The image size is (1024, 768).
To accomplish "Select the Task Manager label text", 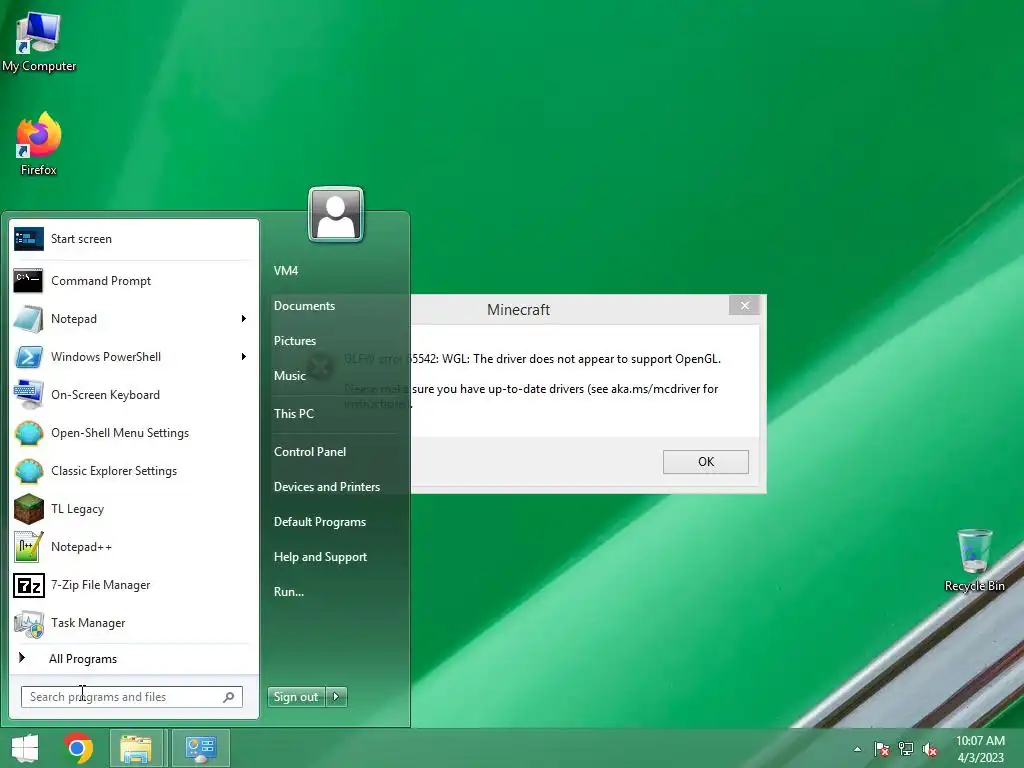I will point(88,623).
